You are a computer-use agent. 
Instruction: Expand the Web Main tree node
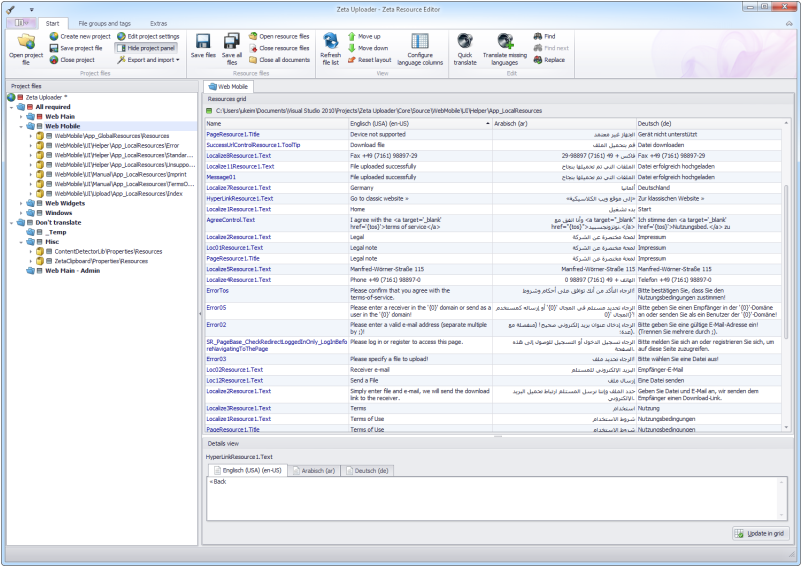[21, 116]
